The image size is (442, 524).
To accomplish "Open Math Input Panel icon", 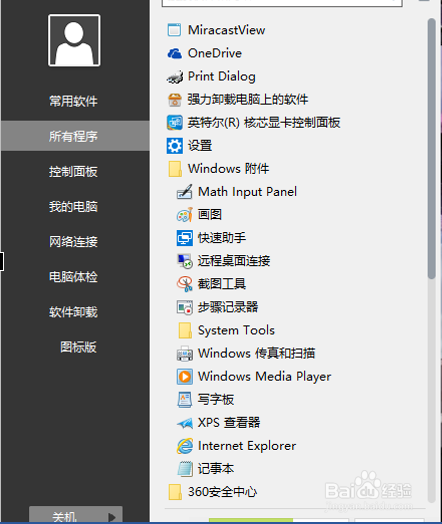I will pyautogui.click(x=184, y=192).
